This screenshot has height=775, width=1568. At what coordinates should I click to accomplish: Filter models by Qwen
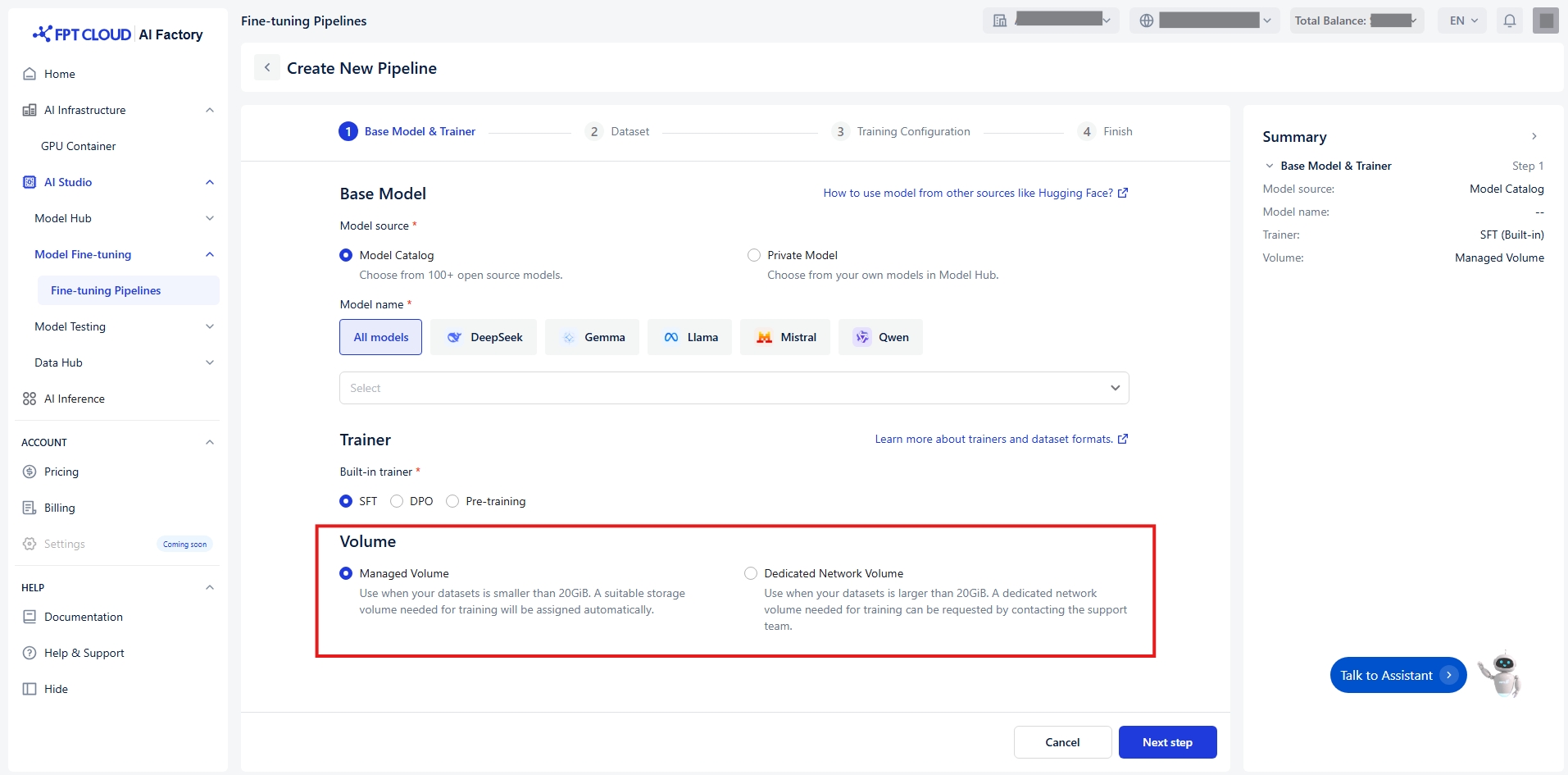[880, 337]
